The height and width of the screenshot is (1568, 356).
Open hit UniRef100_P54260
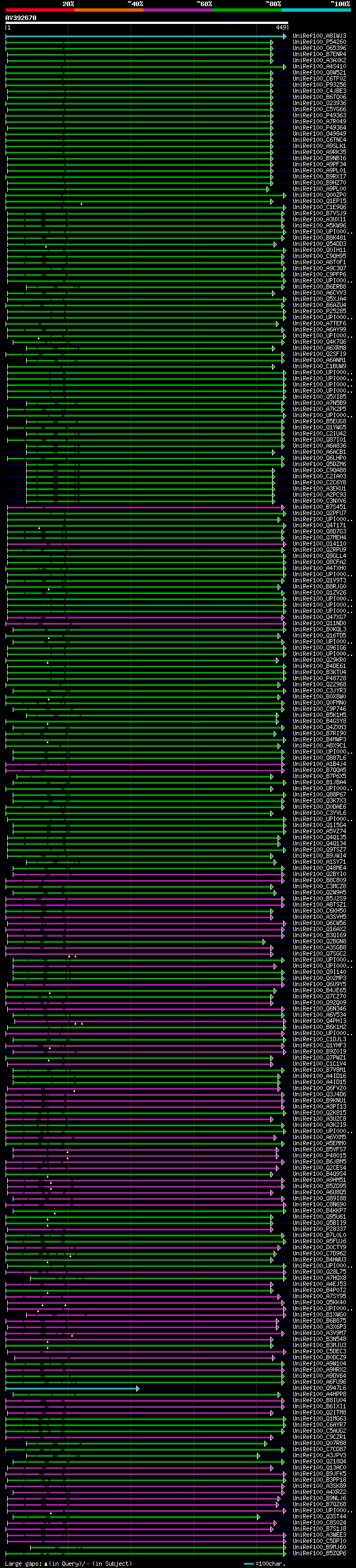(319, 42)
